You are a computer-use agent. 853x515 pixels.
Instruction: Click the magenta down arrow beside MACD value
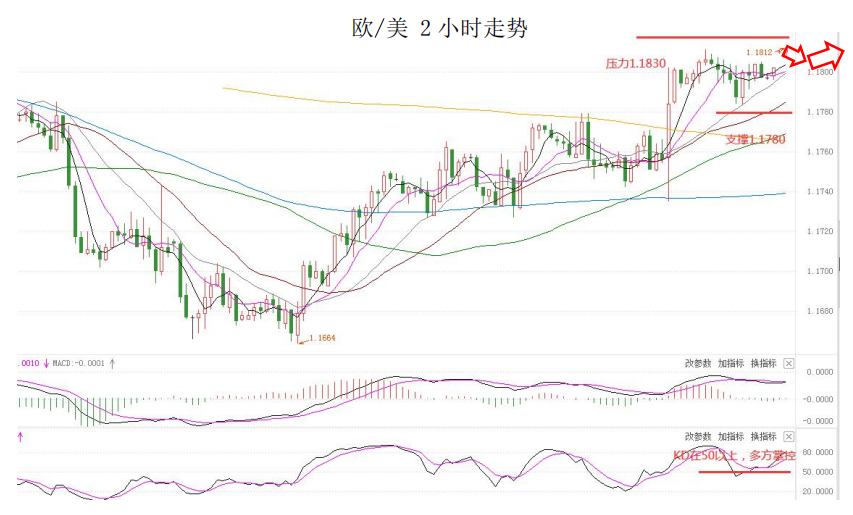pos(46,363)
